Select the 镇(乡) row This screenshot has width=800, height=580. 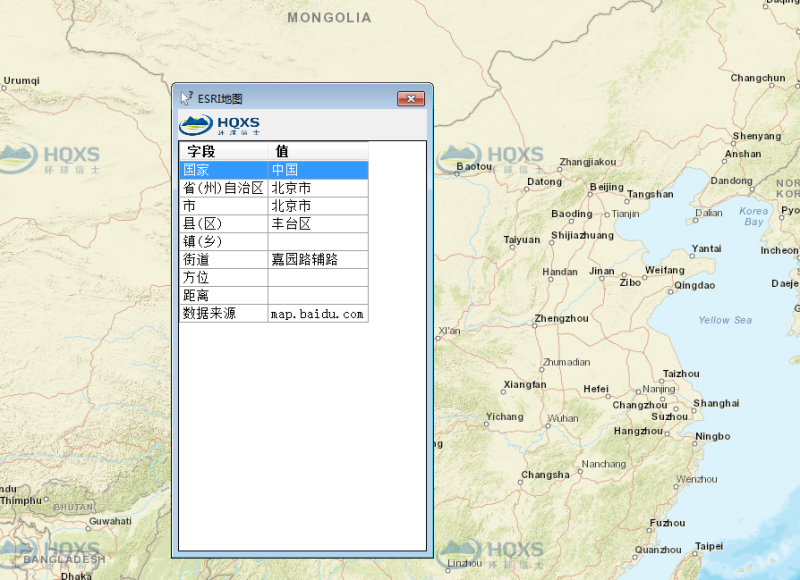[x=223, y=242]
